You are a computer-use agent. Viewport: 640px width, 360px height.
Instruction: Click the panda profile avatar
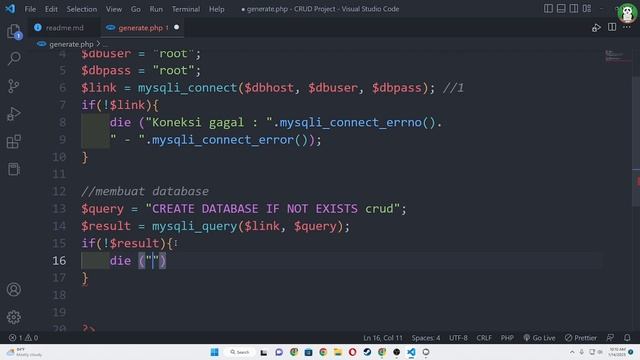tap(627, 13)
